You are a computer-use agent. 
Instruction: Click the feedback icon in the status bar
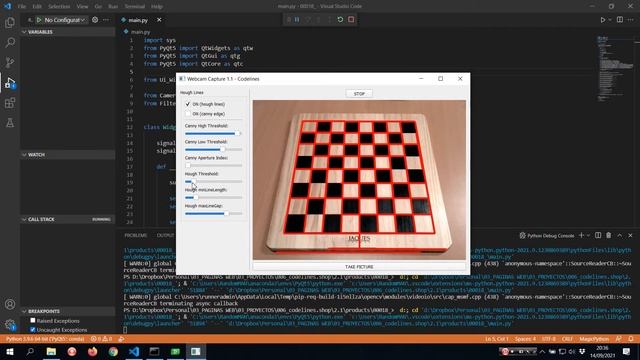(x=619, y=339)
